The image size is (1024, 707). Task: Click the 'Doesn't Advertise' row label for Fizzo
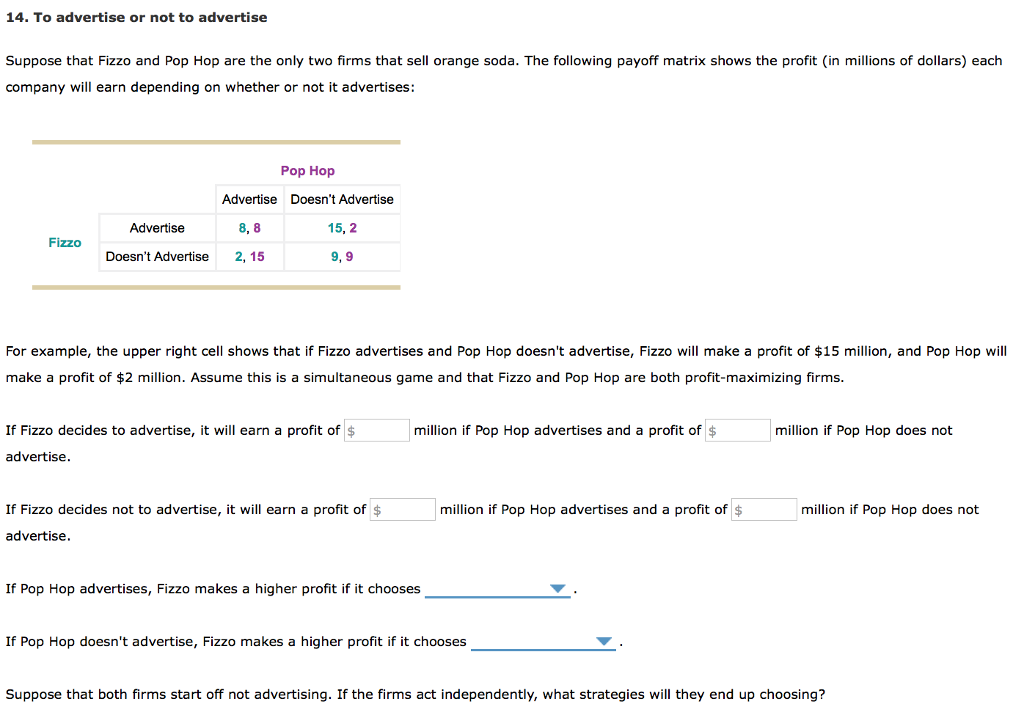pos(157,256)
